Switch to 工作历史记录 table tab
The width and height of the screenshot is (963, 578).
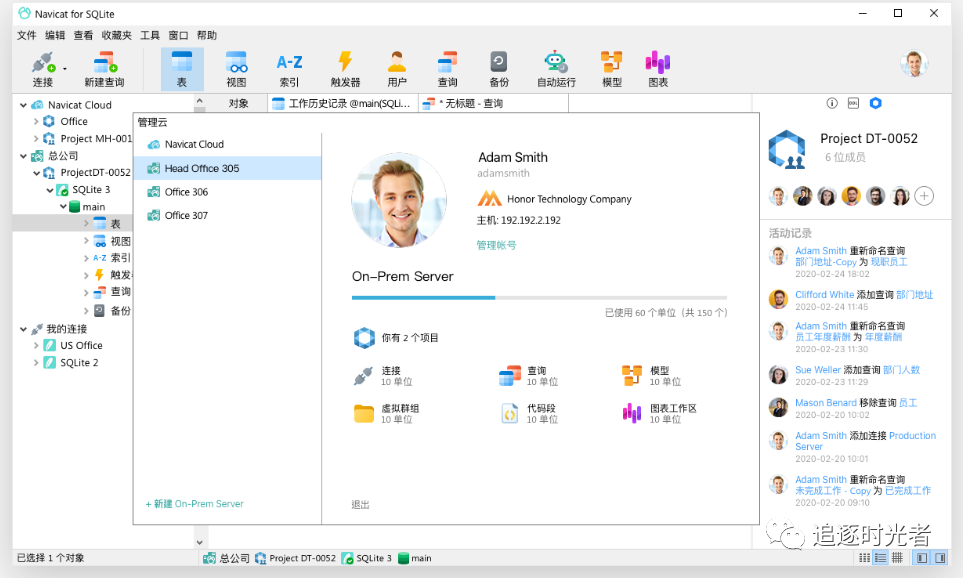(x=343, y=103)
